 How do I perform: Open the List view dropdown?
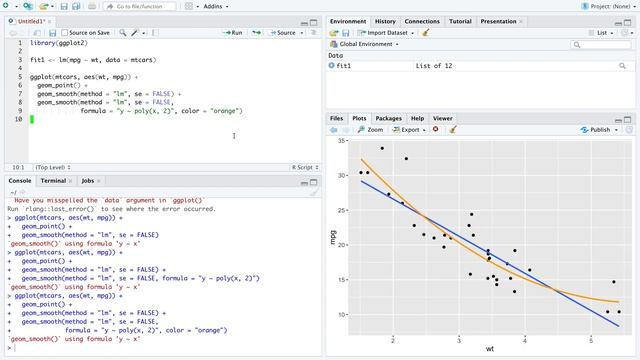coord(601,33)
